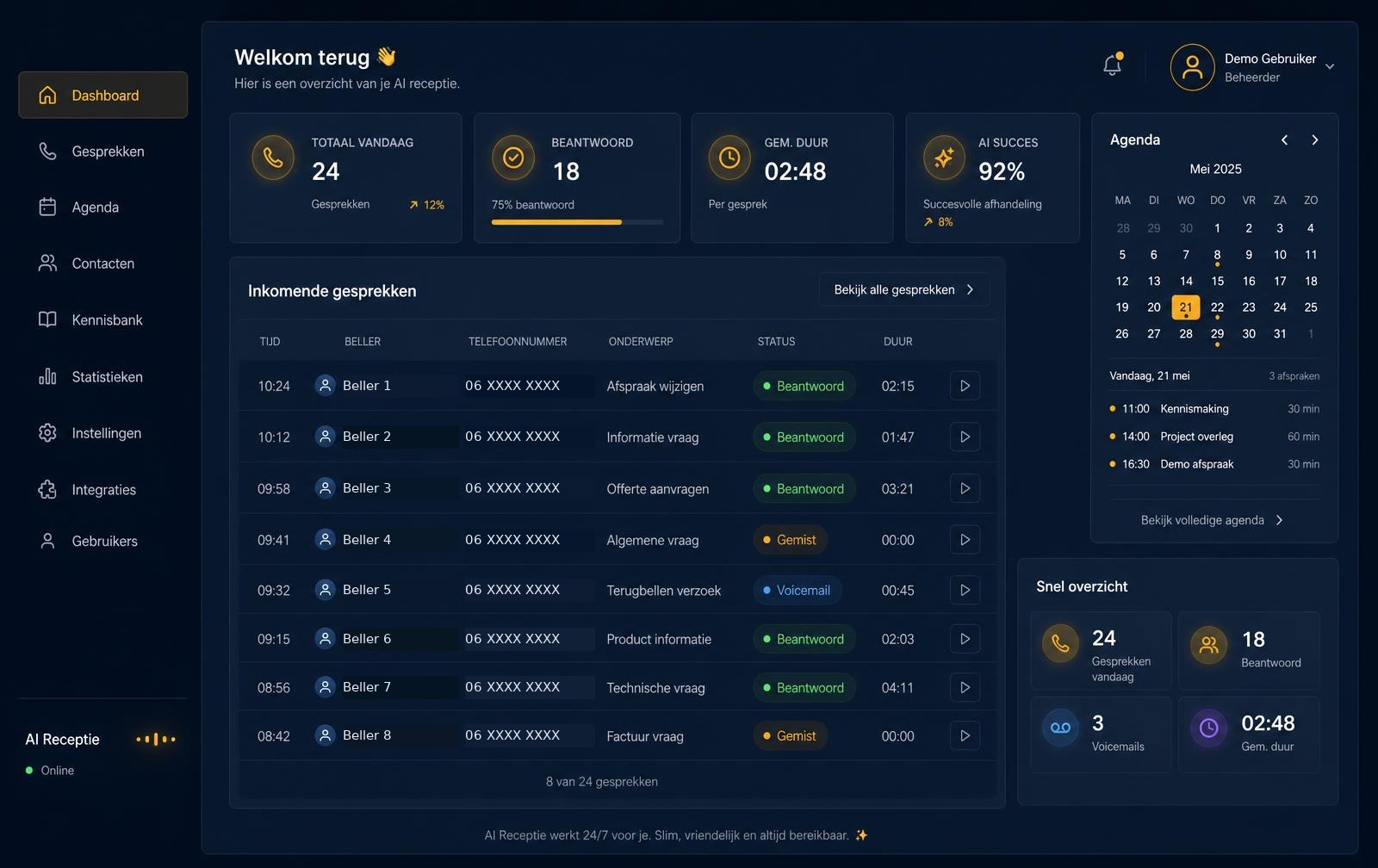Open the notifications bell

(x=1112, y=65)
